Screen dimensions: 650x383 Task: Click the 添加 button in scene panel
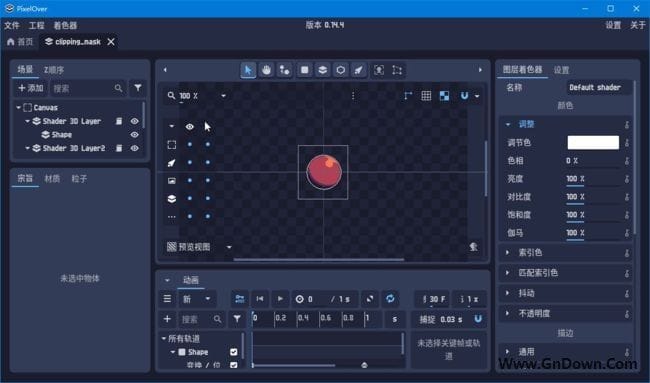pos(31,88)
